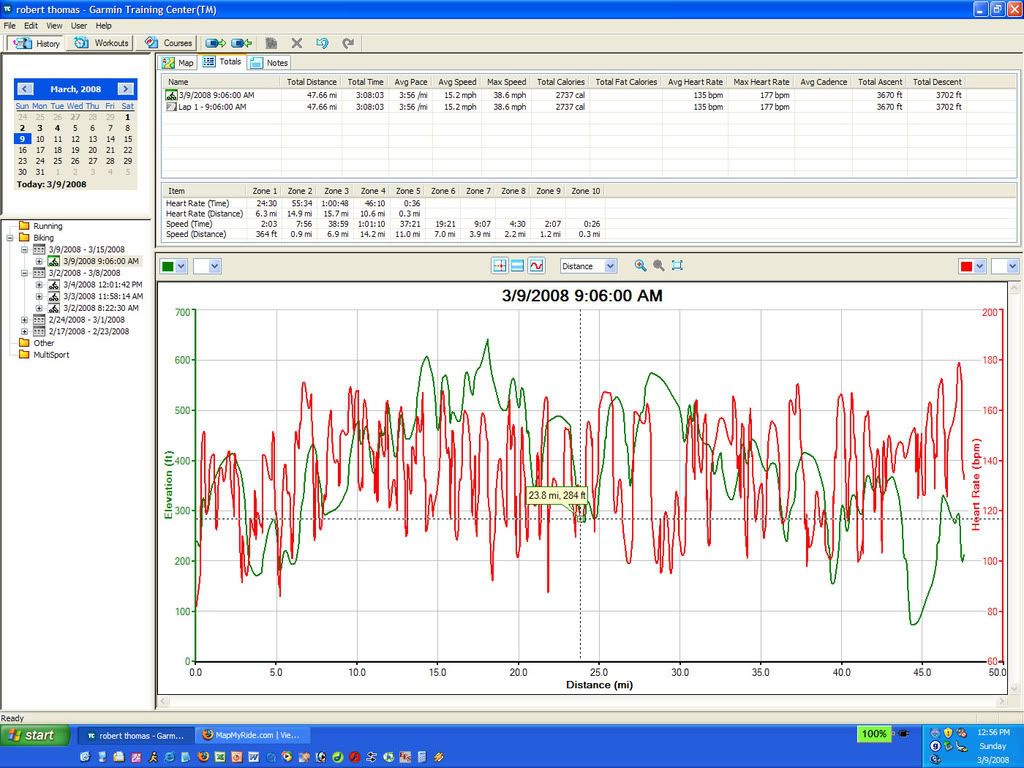The image size is (1024, 768).
Task: Expand the 2/17/2008 - 2/23/2008 week
Action: pyautogui.click(x=24, y=332)
